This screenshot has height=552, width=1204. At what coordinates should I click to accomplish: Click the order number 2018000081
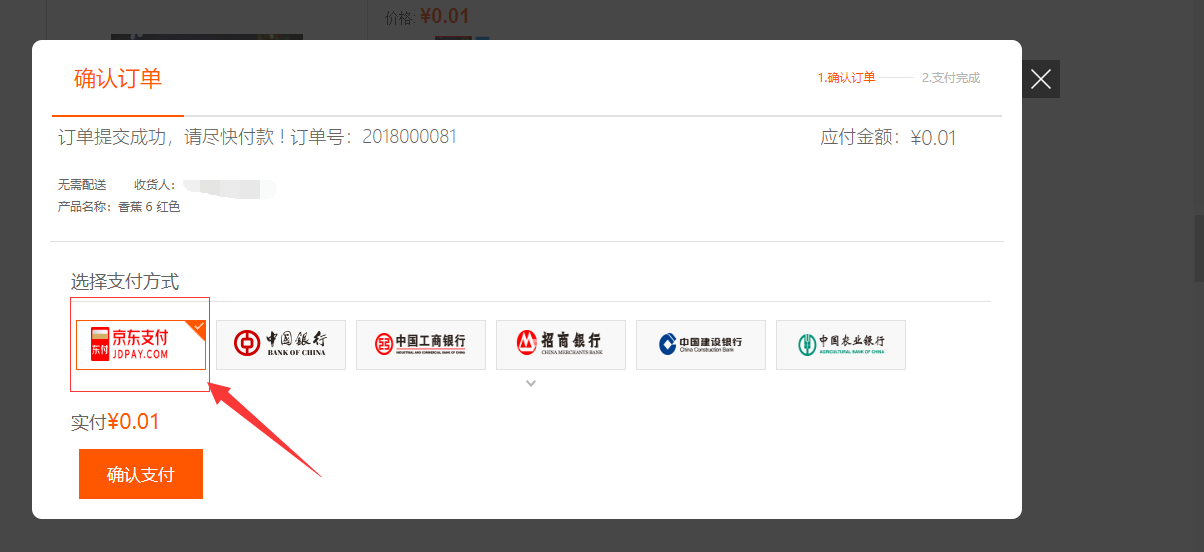(409, 137)
